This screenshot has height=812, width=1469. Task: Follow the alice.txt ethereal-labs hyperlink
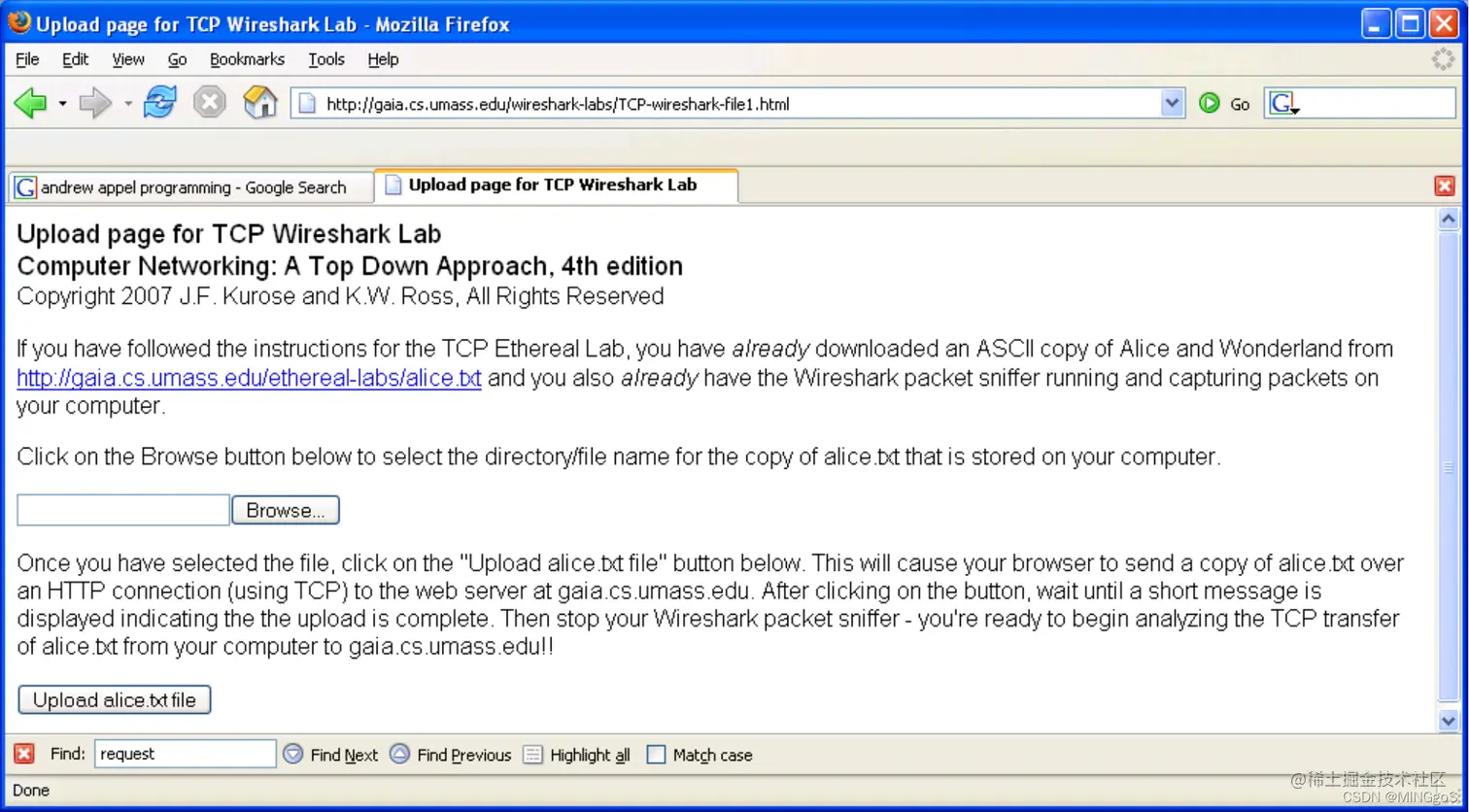pyautogui.click(x=249, y=378)
